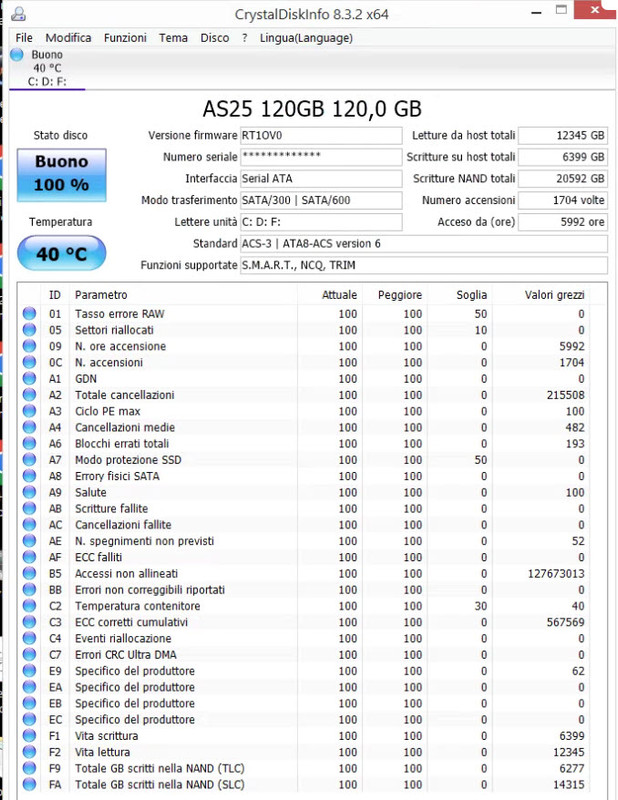Screen dimensions: 618x800
Task: Click raw value 62 of first Specifico del produttore row
Action: (x=578, y=671)
